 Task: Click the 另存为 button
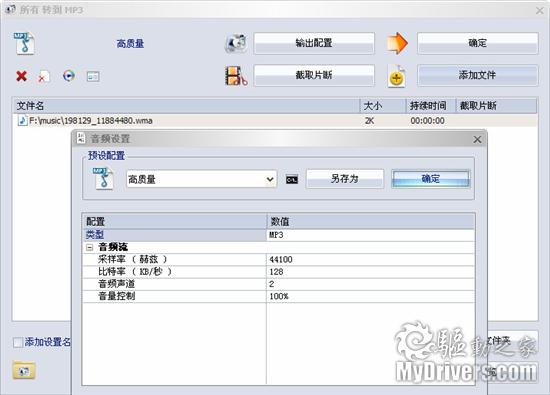pos(345,179)
